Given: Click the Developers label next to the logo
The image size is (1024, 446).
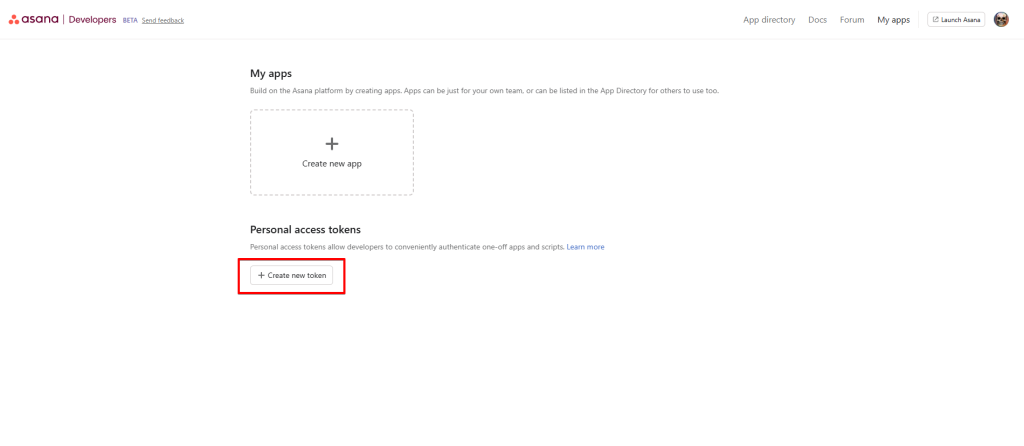Looking at the screenshot, I should tap(92, 20).
